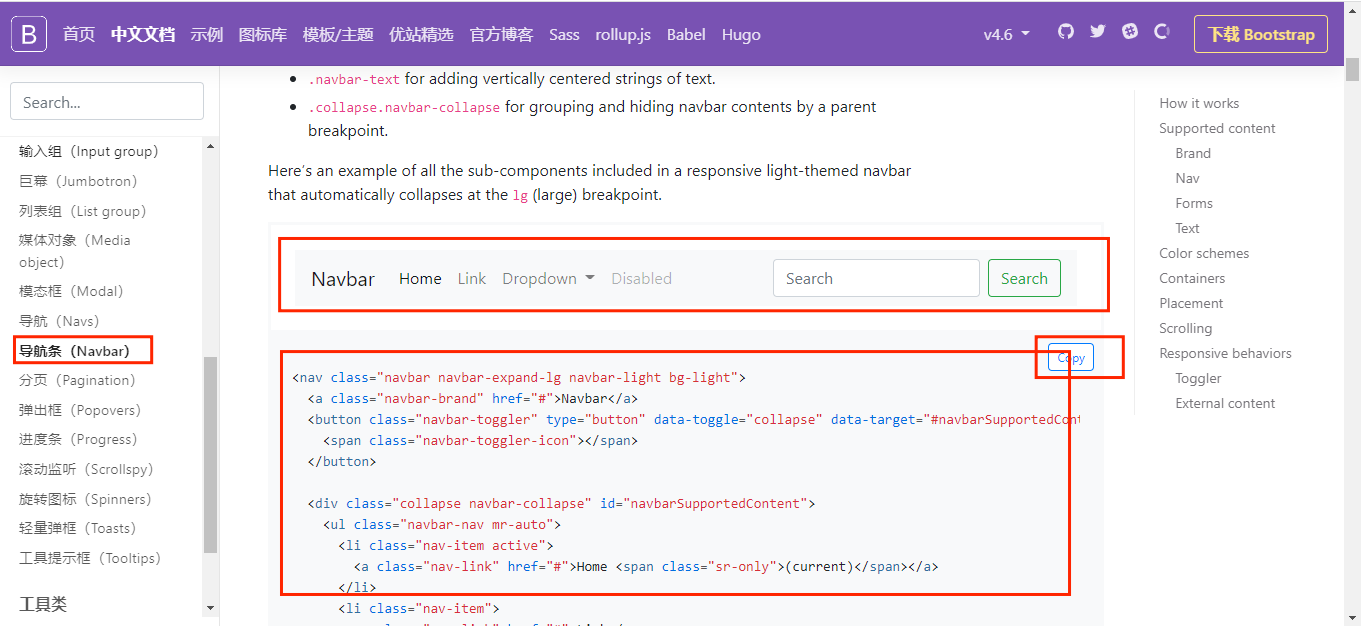
Task: Open 优站精选 in the top navigation
Action: 421,34
